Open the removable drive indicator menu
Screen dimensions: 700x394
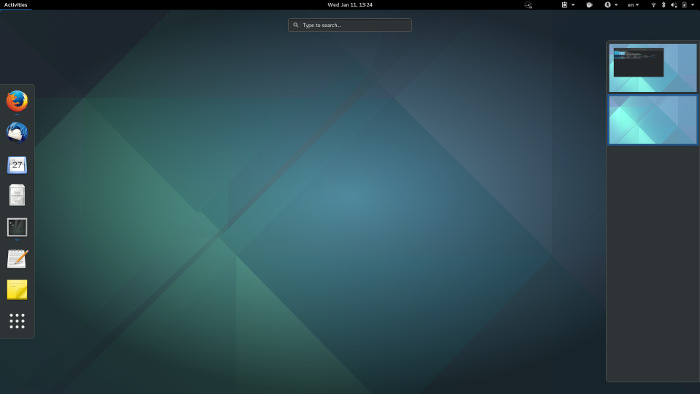pyautogui.click(x=567, y=5)
